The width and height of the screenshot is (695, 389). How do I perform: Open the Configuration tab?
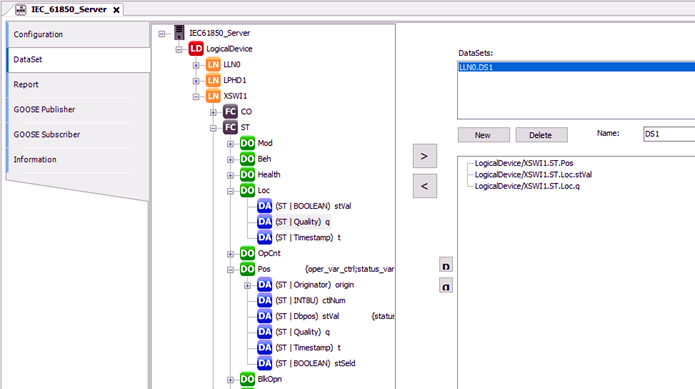pos(79,35)
